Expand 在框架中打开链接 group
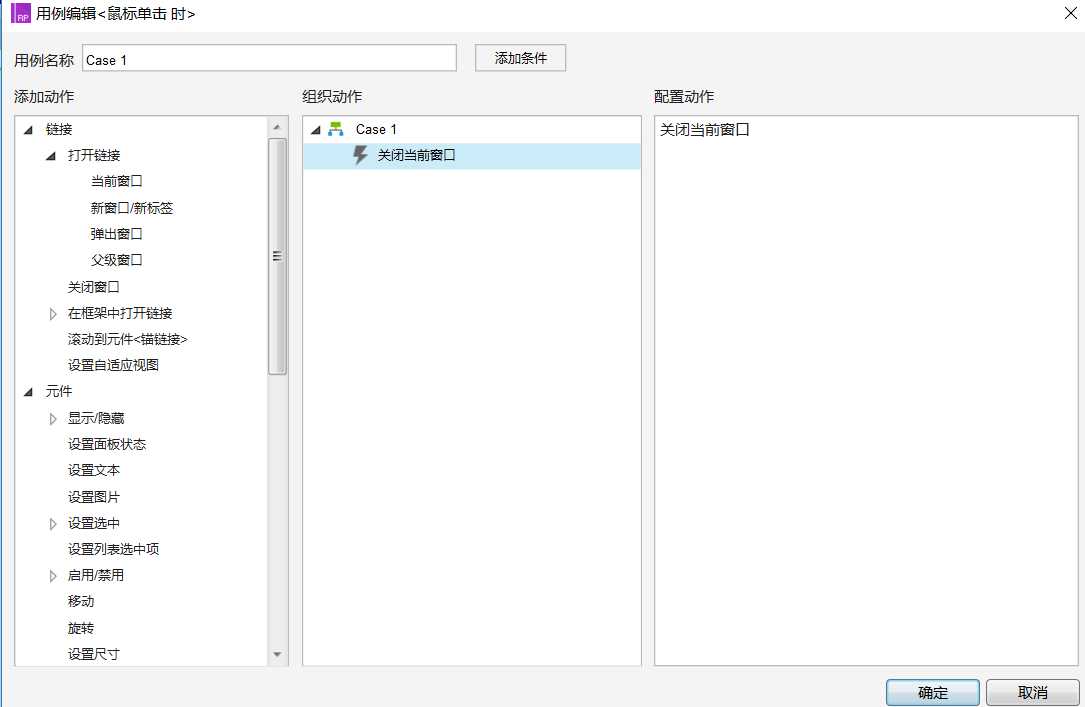Viewport: 1085px width, 707px height. coord(53,314)
